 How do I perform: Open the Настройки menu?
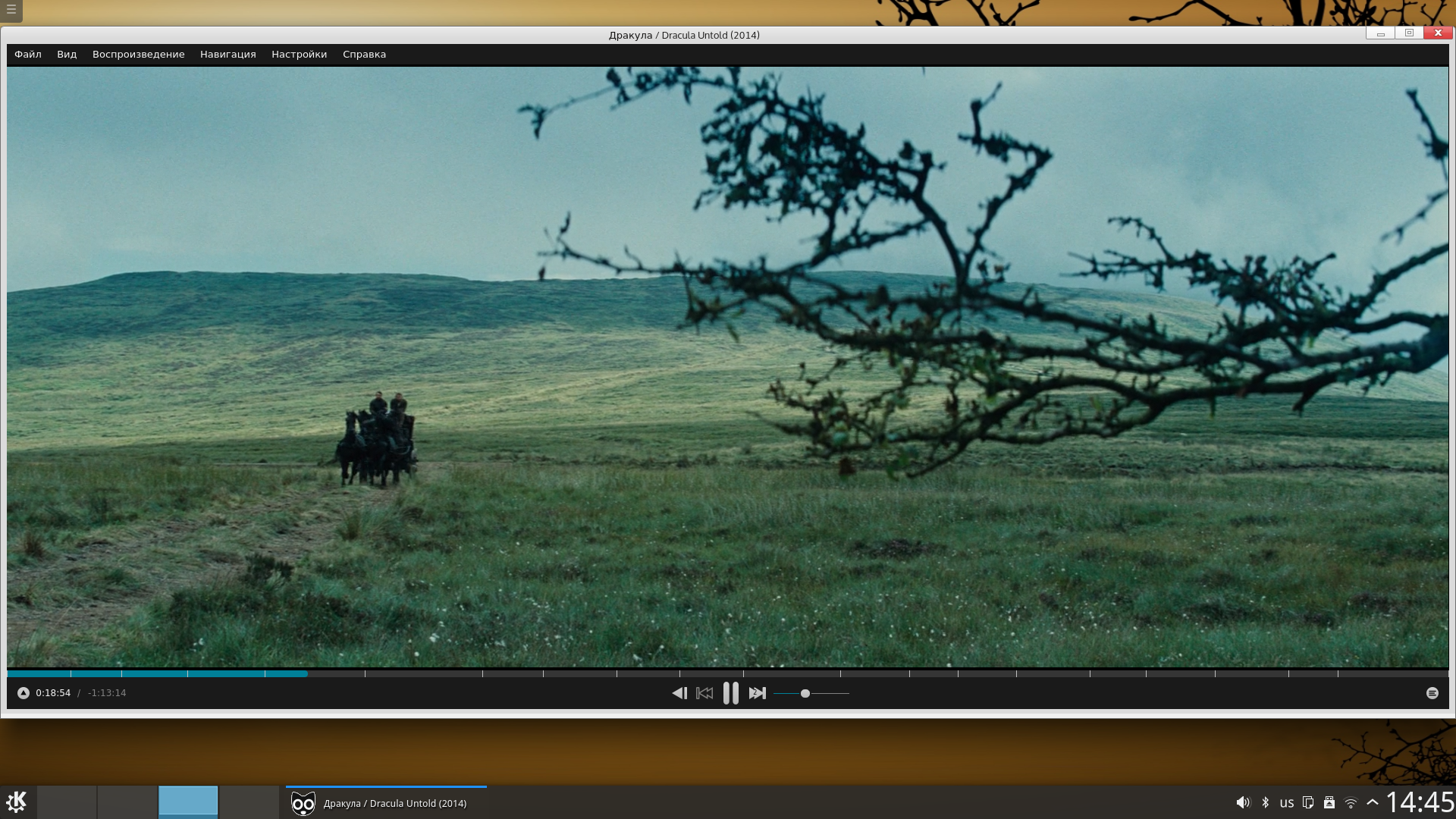300,55
